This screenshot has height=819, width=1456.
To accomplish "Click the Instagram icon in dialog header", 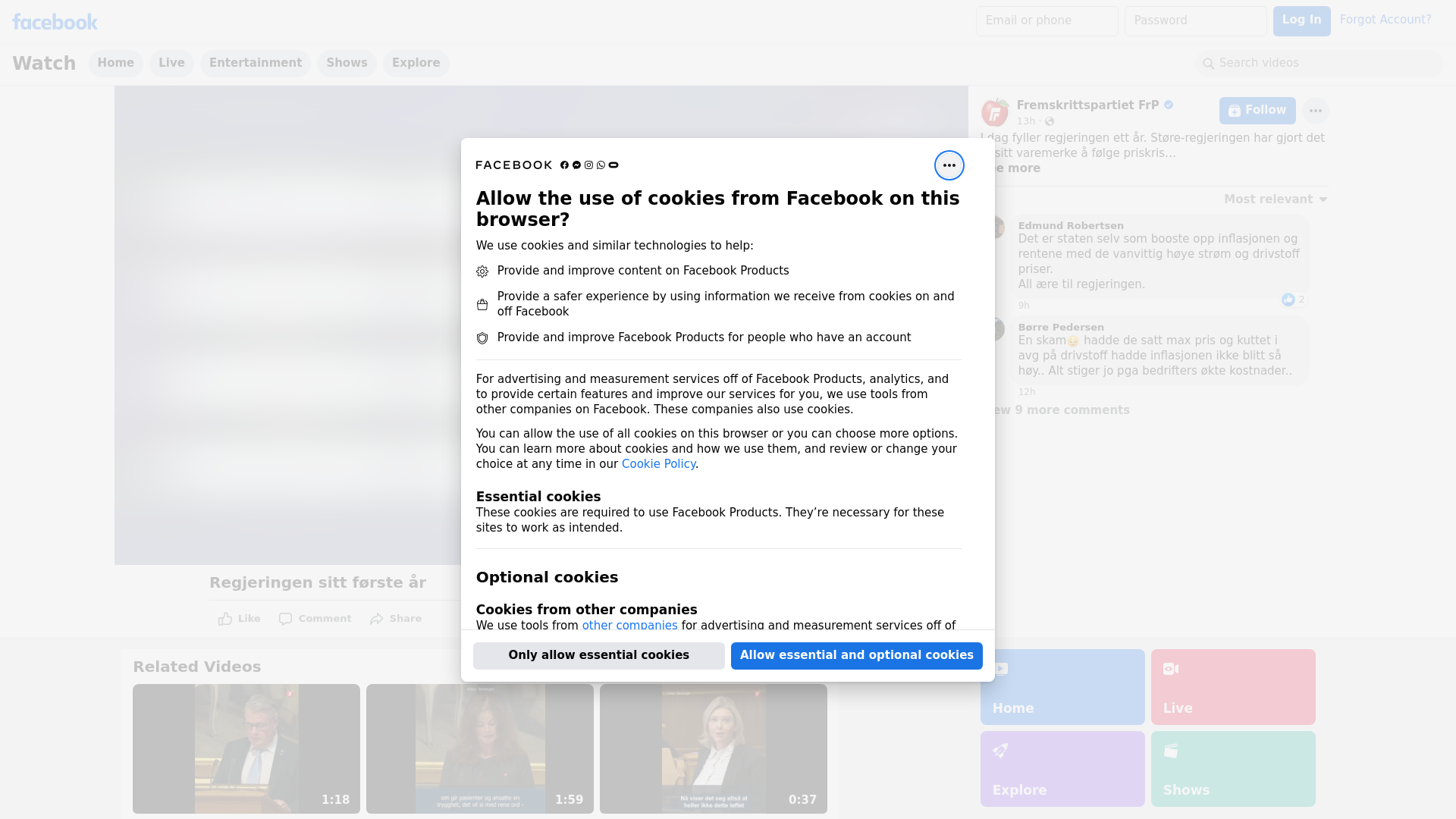I will [x=588, y=165].
